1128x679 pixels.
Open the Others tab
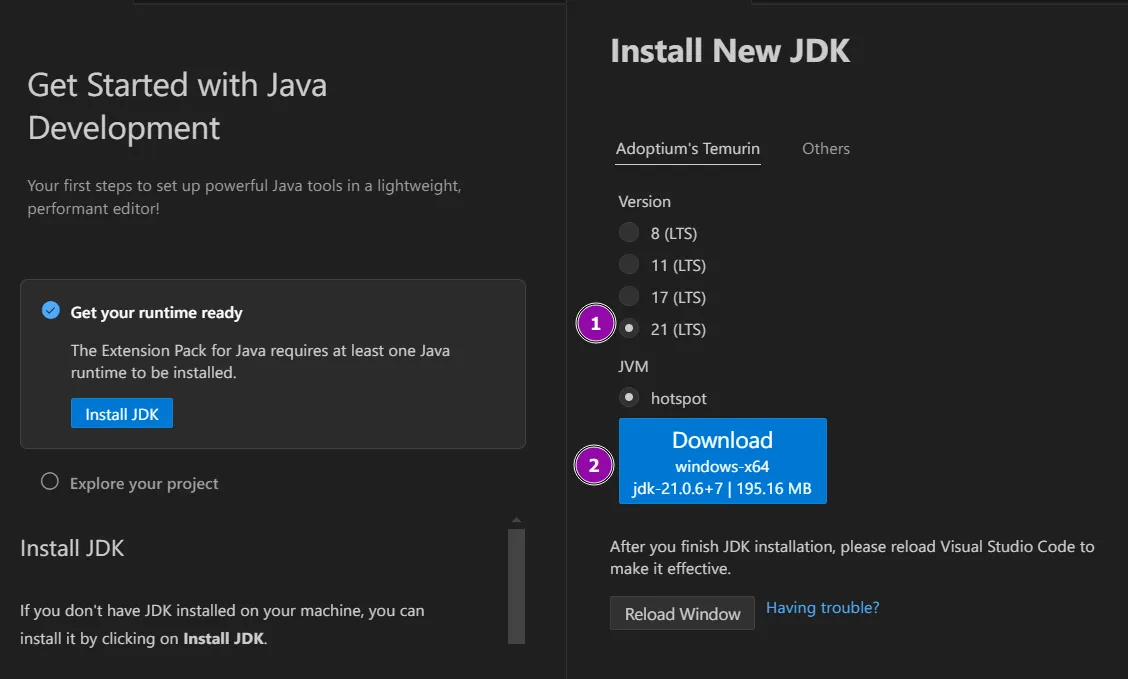coord(825,149)
